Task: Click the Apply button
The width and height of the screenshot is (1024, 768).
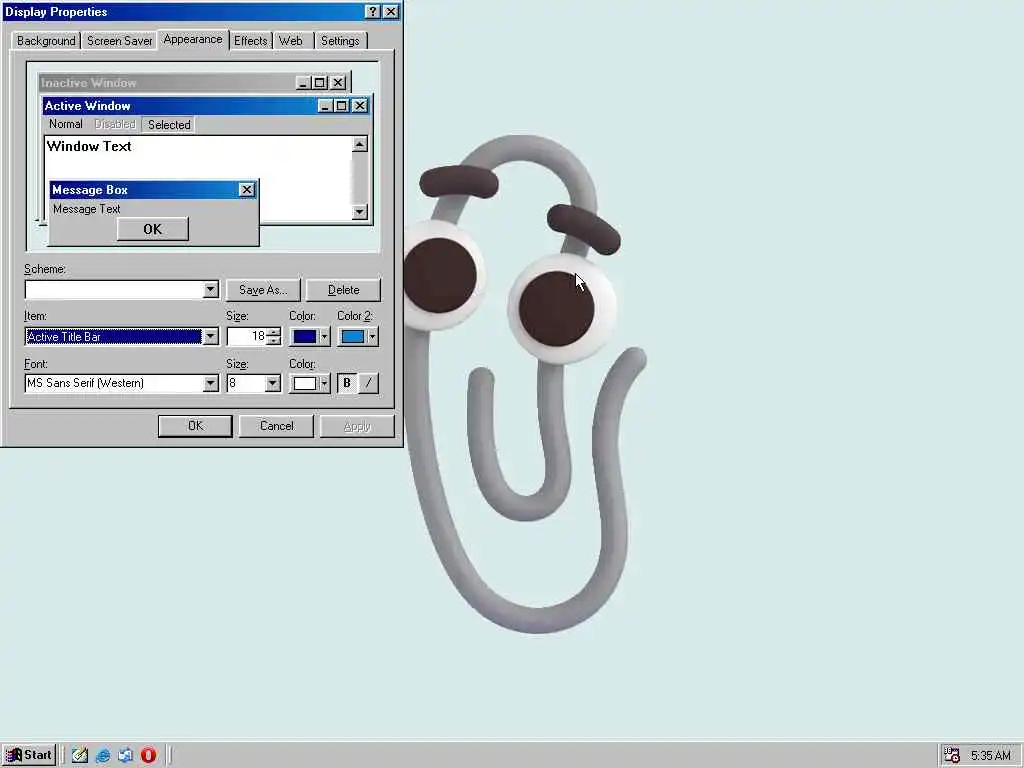Action: click(x=357, y=426)
